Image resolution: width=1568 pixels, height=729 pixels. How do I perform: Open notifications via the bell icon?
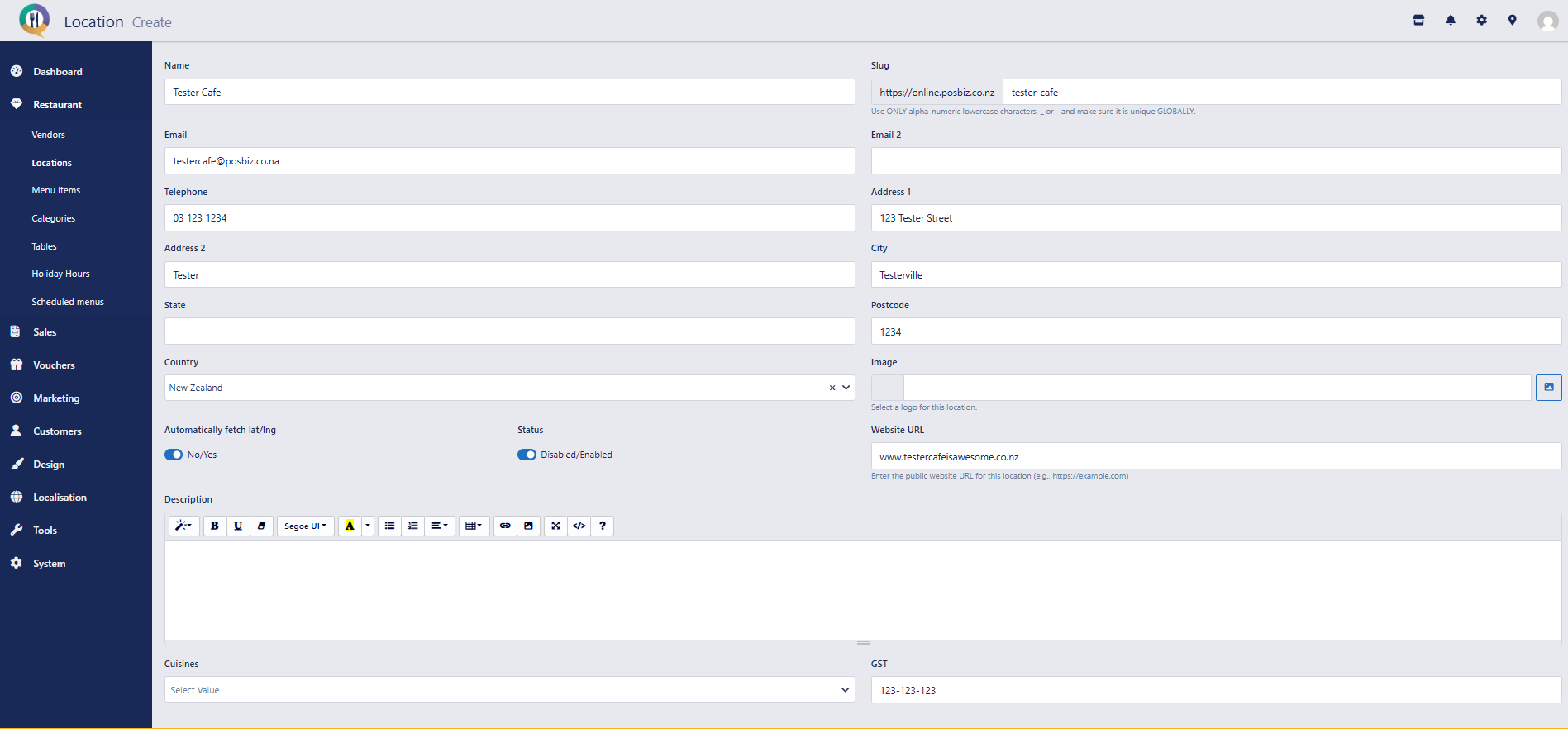[x=1450, y=21]
